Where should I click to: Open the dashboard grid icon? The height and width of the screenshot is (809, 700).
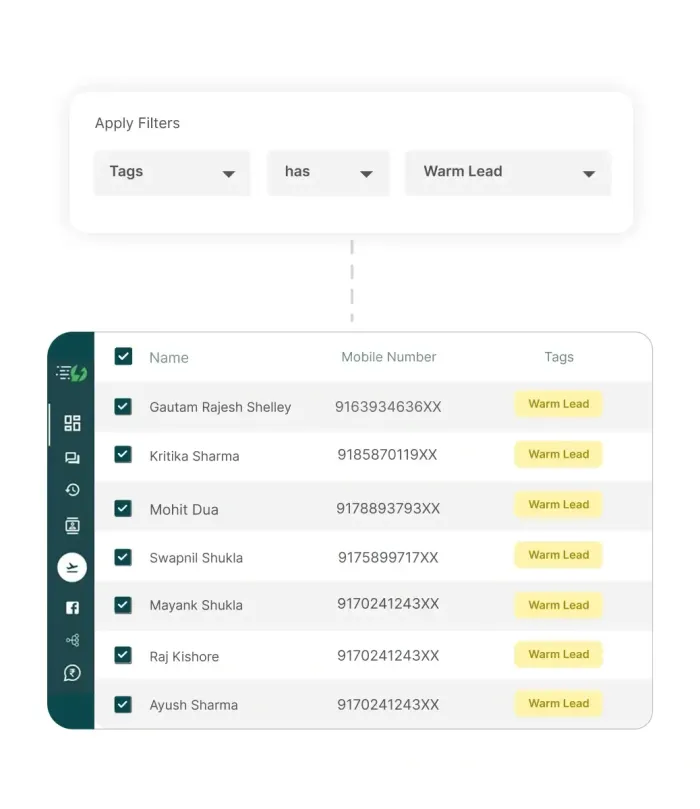coord(72,423)
